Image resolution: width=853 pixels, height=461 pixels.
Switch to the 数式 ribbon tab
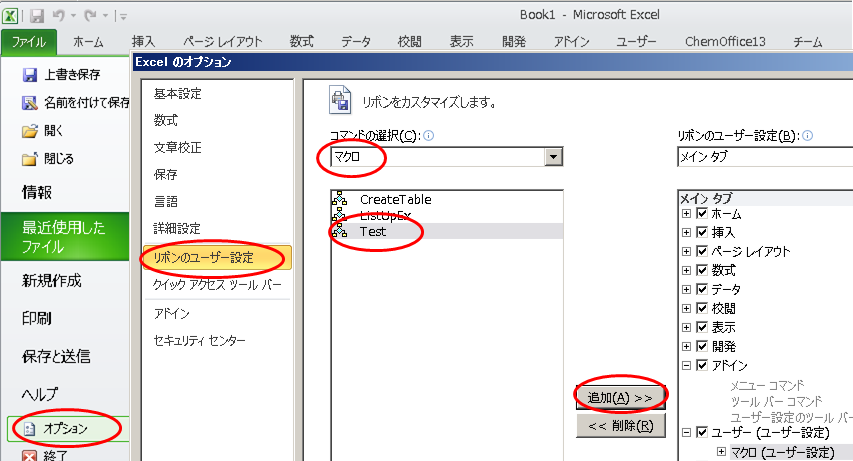click(x=301, y=42)
